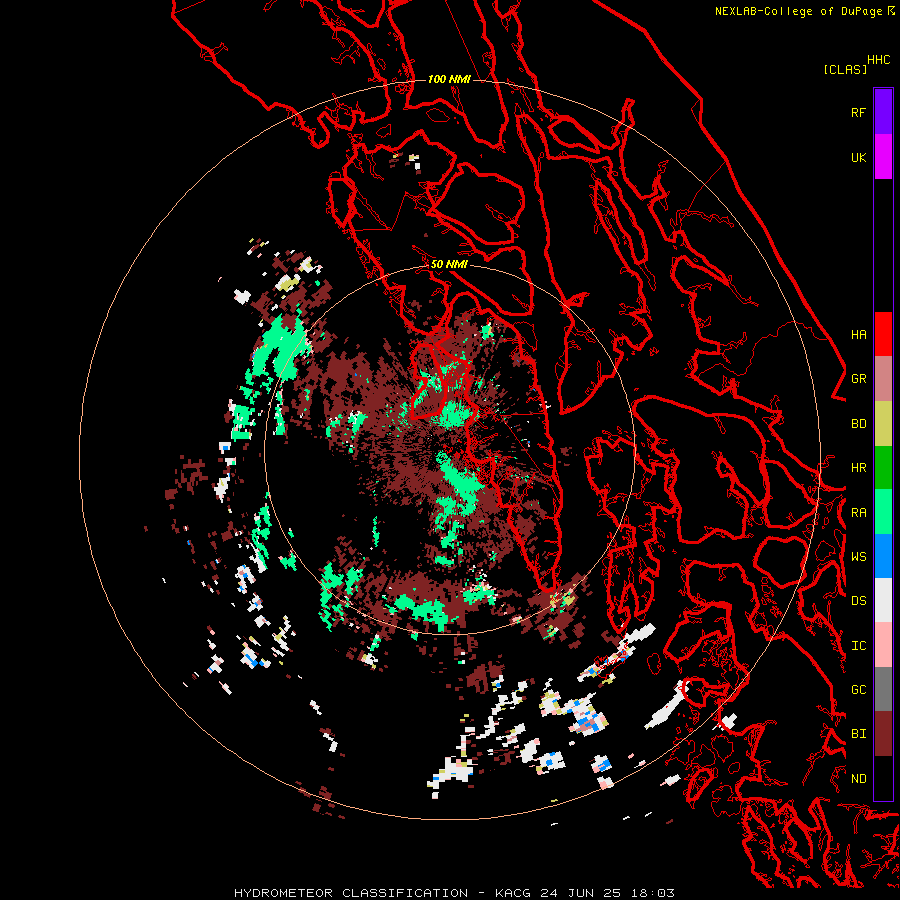Click the BI brown legend swatch

[x=883, y=734]
